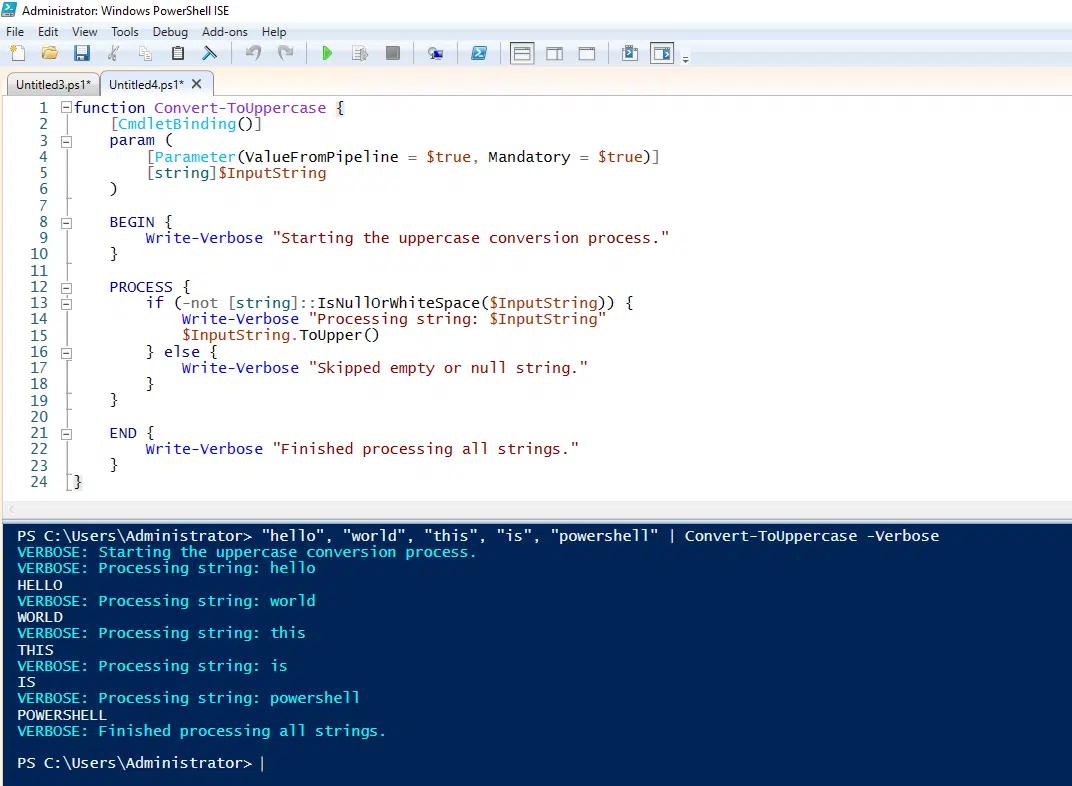Collapse the if block on line 13
Viewport: 1072px width, 786px height.
[x=66, y=303]
